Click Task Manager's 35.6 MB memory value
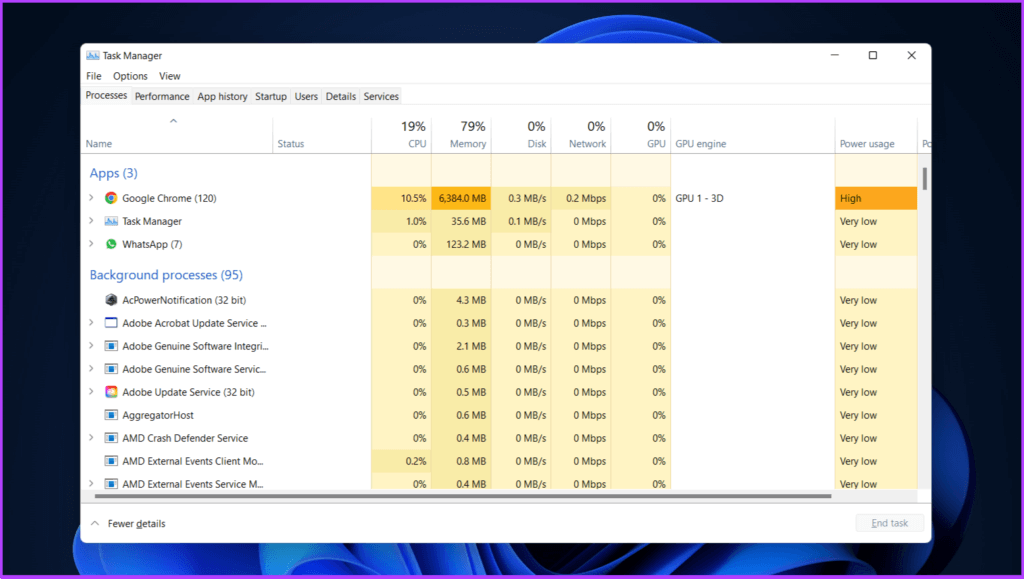Image resolution: width=1024 pixels, height=579 pixels. [x=468, y=221]
